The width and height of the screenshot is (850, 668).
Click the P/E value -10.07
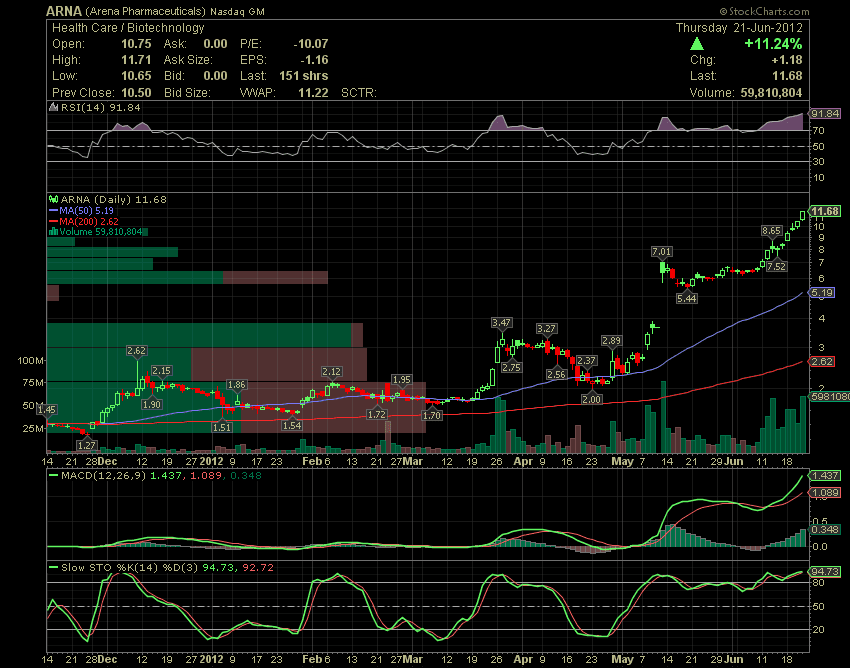click(x=311, y=44)
